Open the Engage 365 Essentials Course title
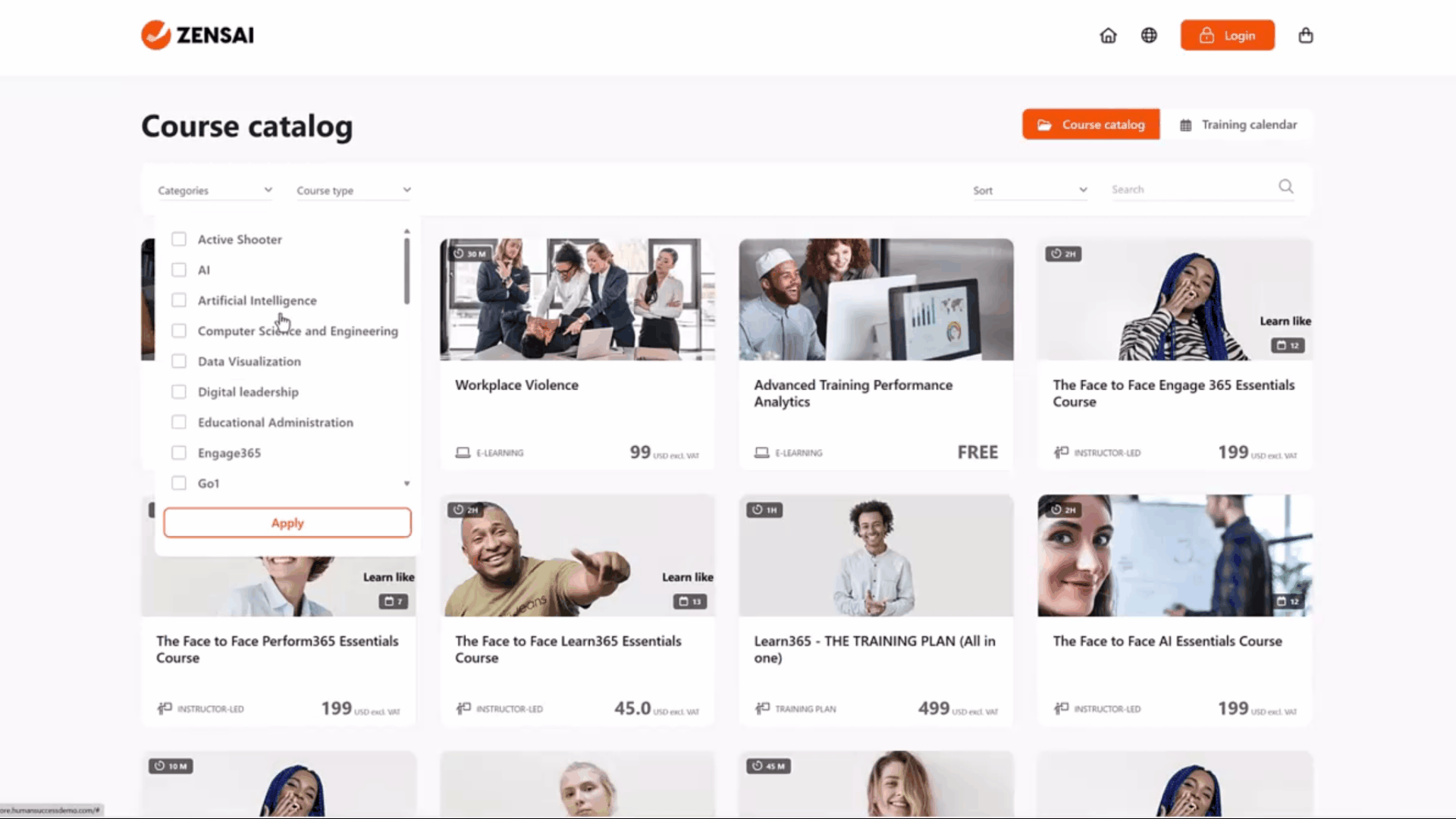 [x=1173, y=393]
